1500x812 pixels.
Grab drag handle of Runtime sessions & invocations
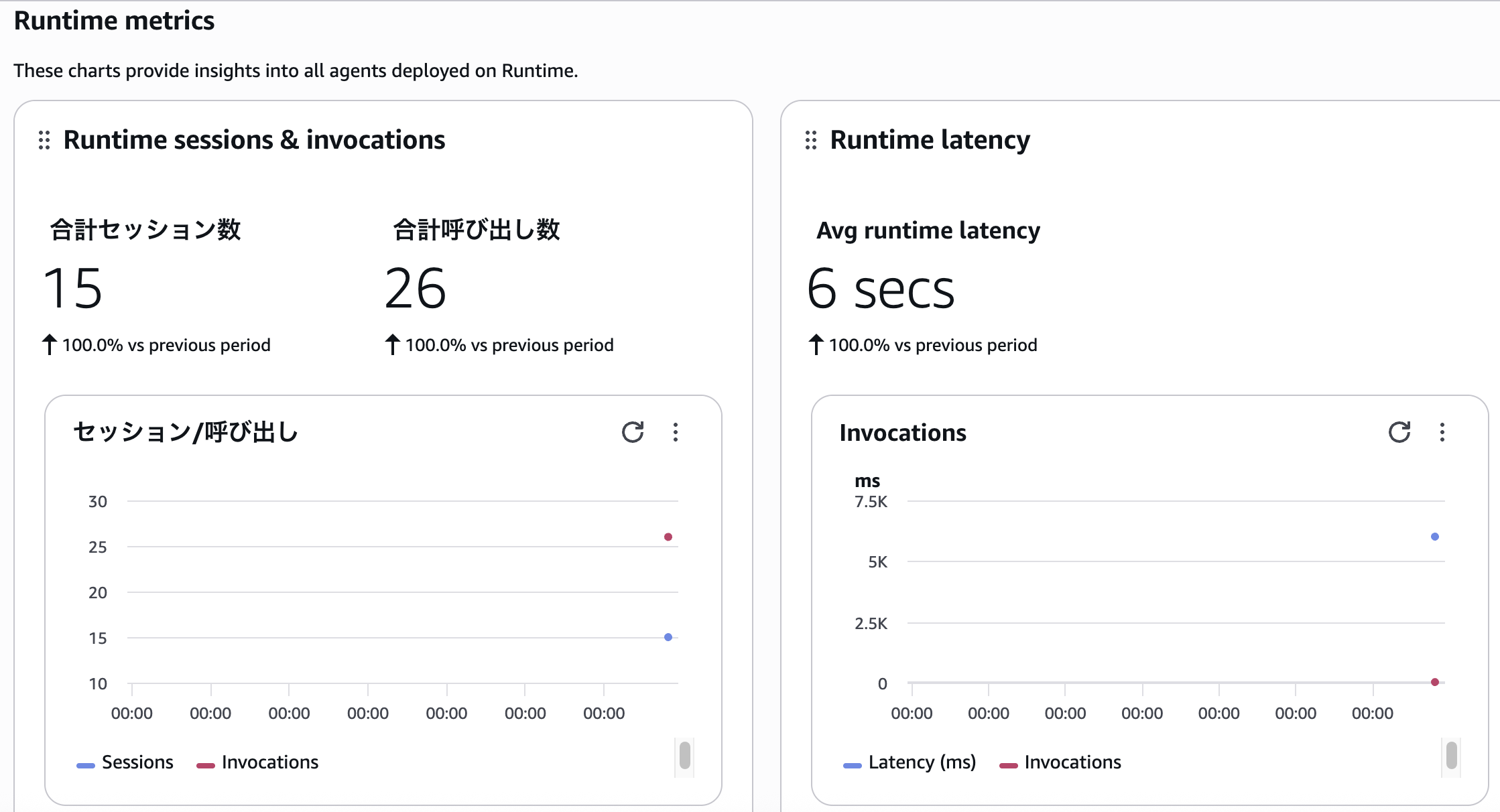click(44, 140)
